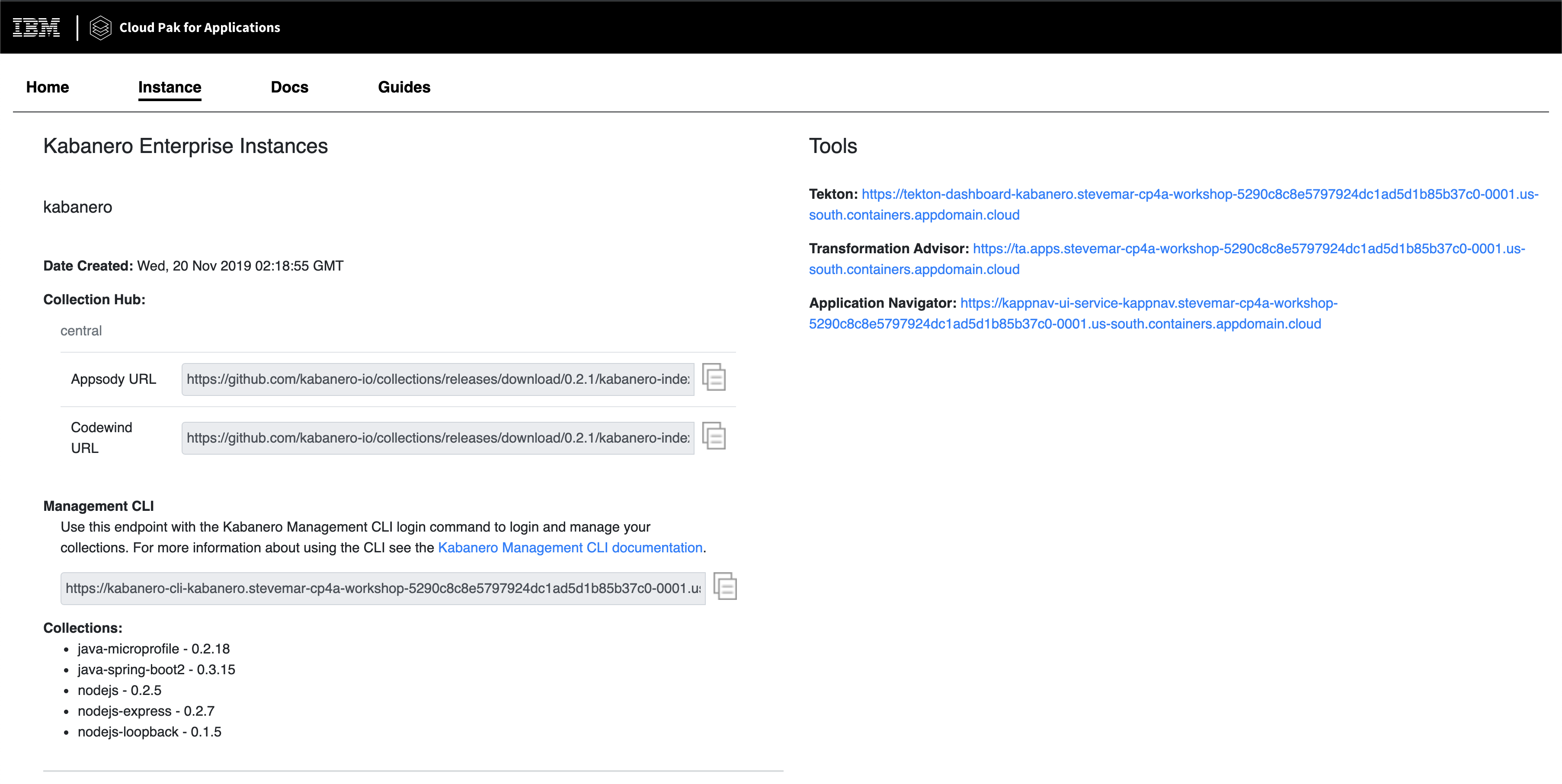
Task: Click inside the Codewind URL field
Action: click(438, 438)
